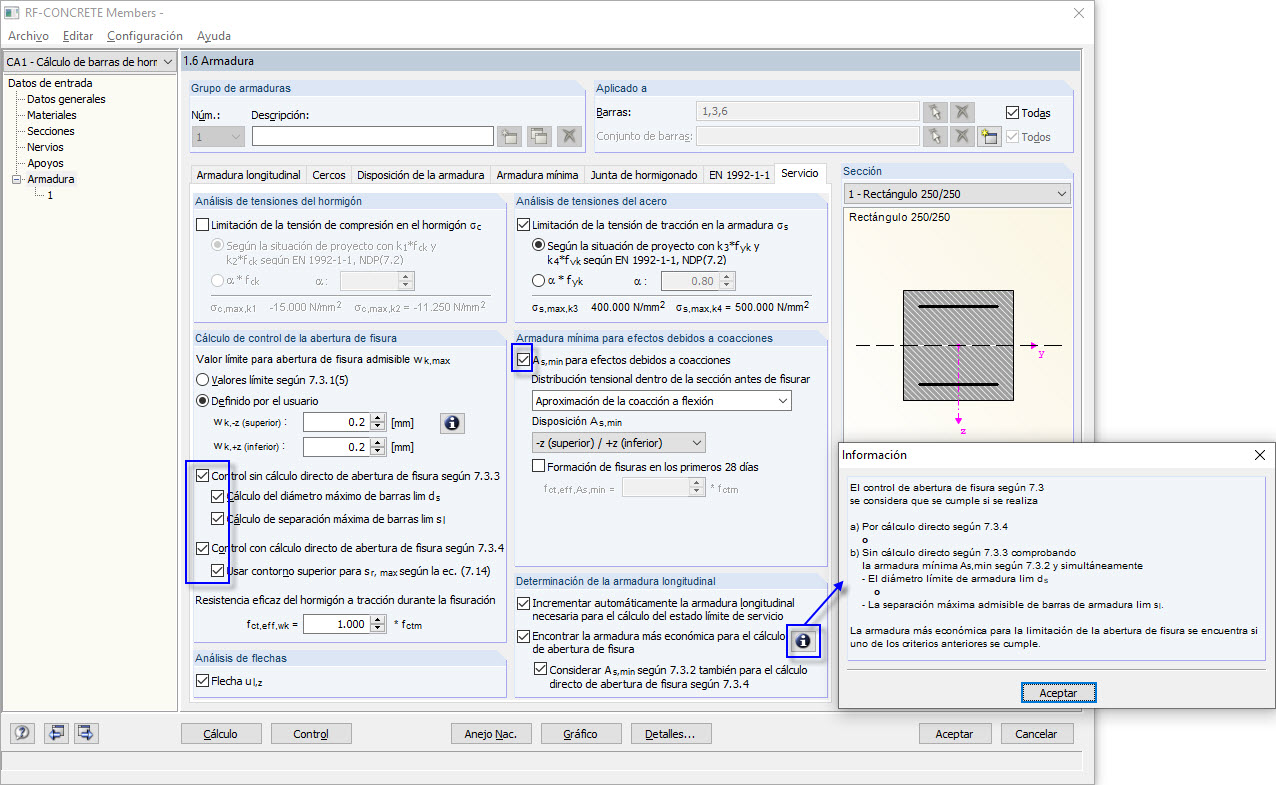Viewport: 1276px width, 785px height.
Task: Open the Configuración menu
Action: pos(145,36)
